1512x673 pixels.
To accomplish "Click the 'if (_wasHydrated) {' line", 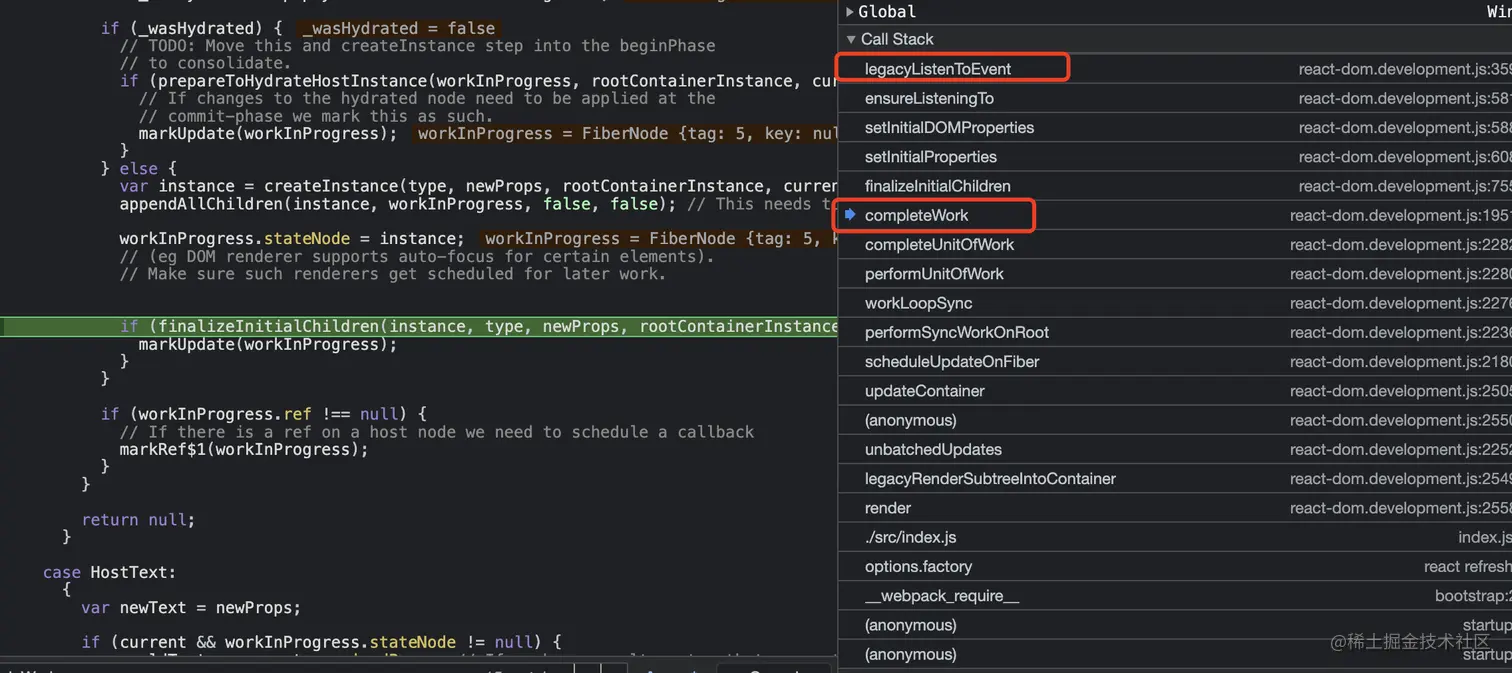I will point(192,28).
